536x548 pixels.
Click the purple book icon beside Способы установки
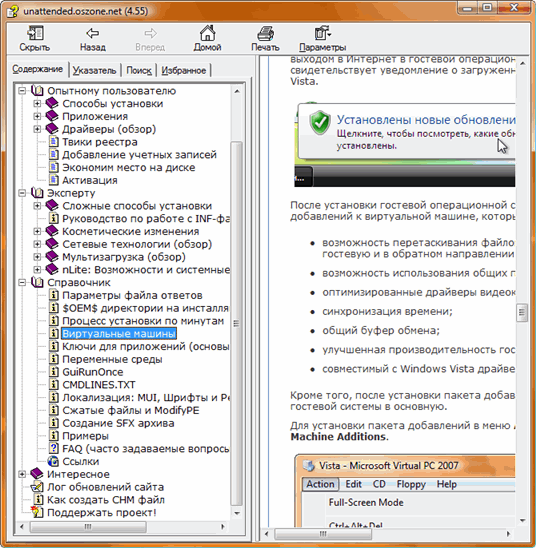click(52, 103)
